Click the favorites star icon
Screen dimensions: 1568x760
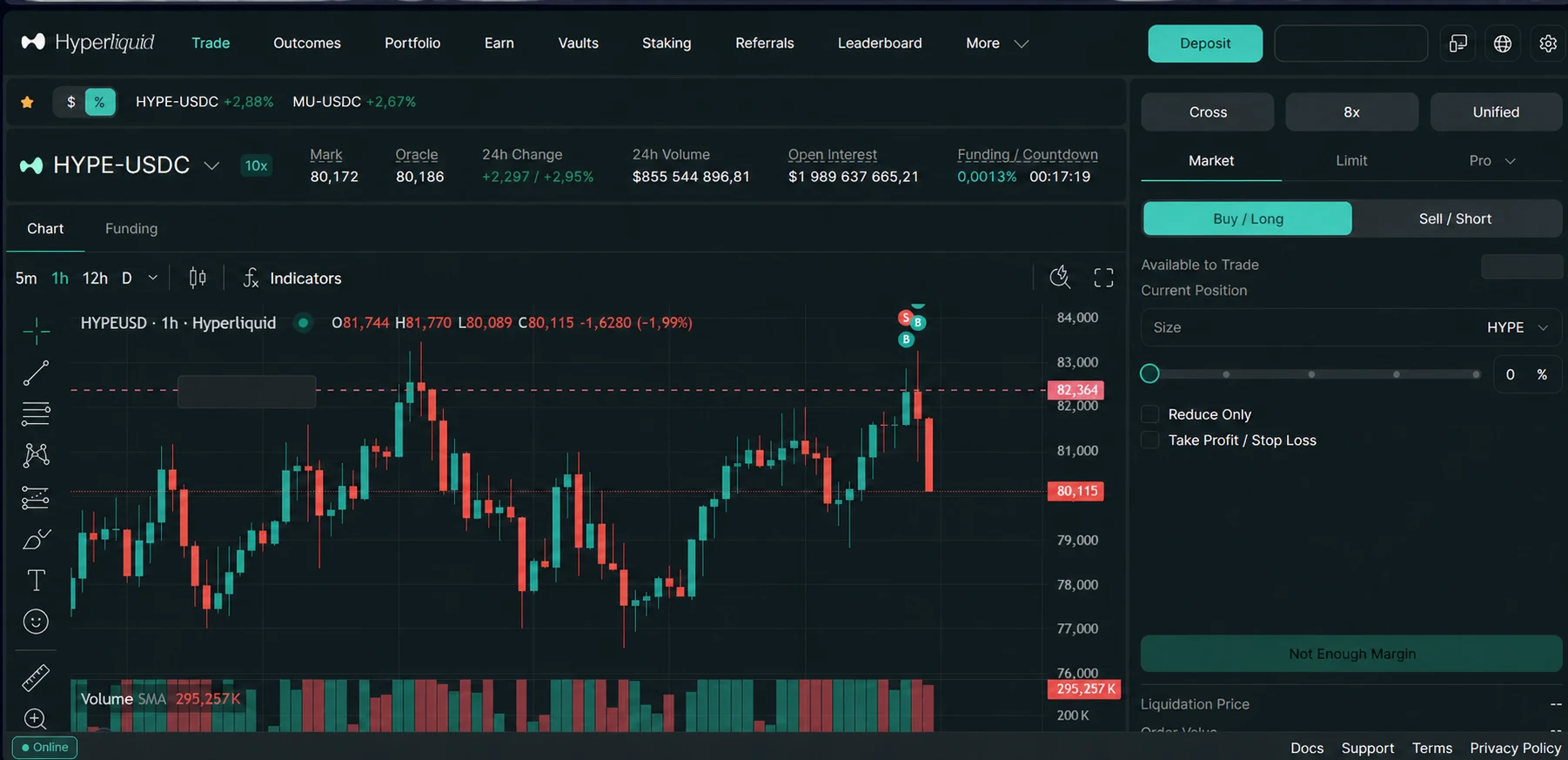click(x=27, y=102)
